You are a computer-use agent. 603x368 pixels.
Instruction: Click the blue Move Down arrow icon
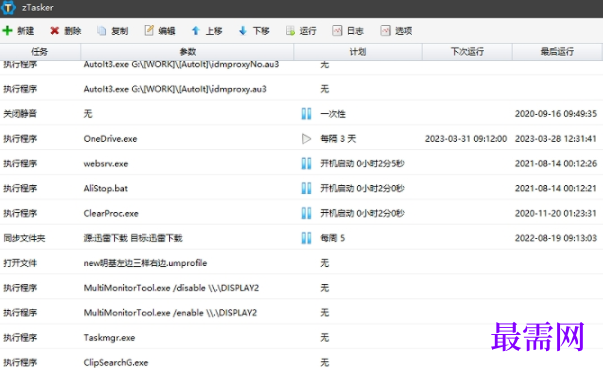[x=243, y=30]
